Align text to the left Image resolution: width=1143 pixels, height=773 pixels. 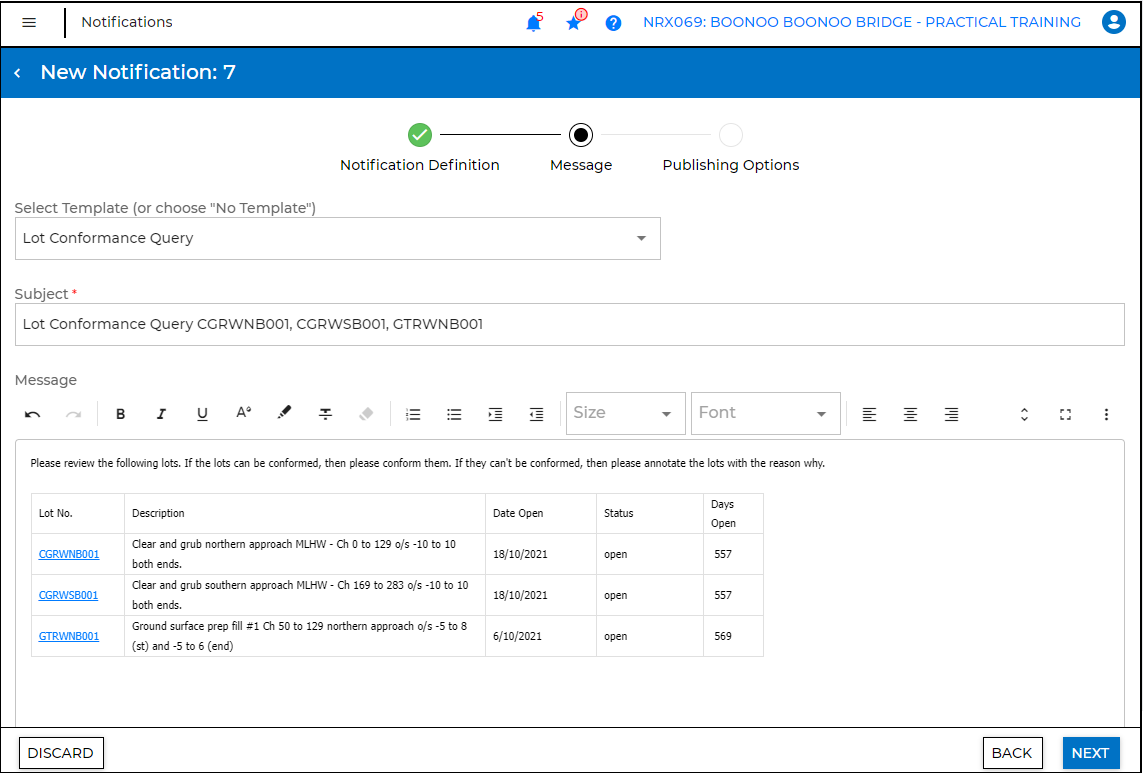(x=869, y=414)
